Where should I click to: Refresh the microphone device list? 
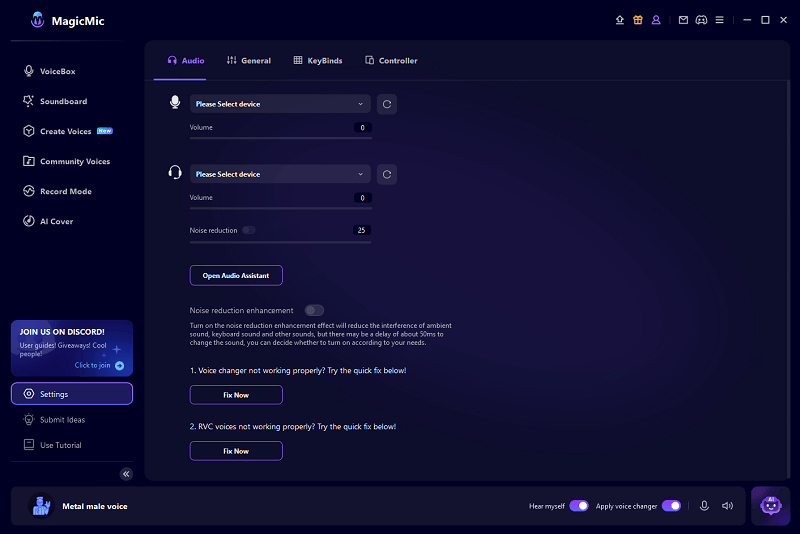pyautogui.click(x=387, y=104)
